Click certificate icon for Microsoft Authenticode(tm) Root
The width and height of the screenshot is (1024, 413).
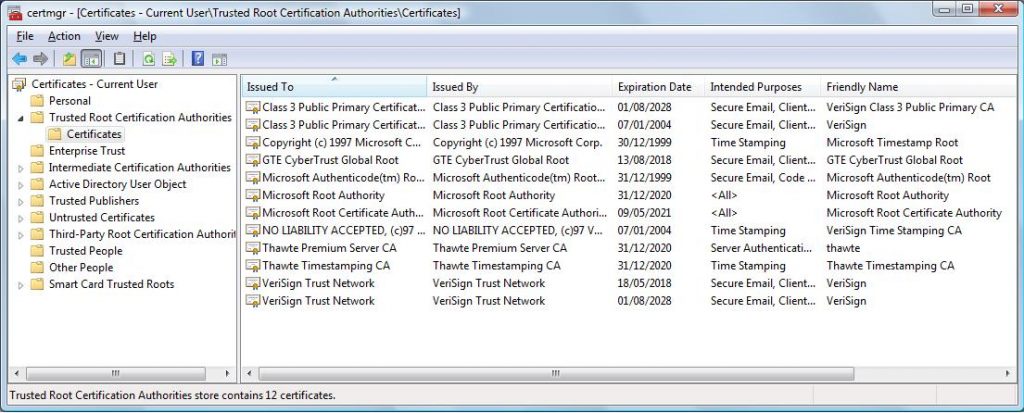(253, 177)
